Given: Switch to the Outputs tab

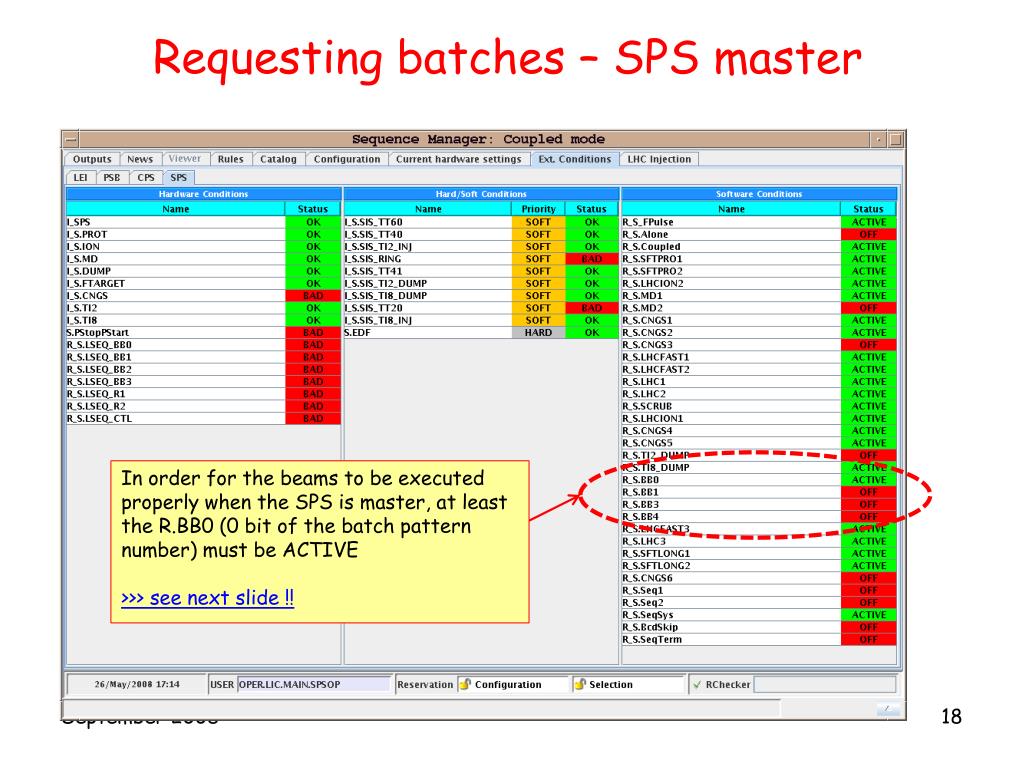Looking at the screenshot, I should (92, 159).
